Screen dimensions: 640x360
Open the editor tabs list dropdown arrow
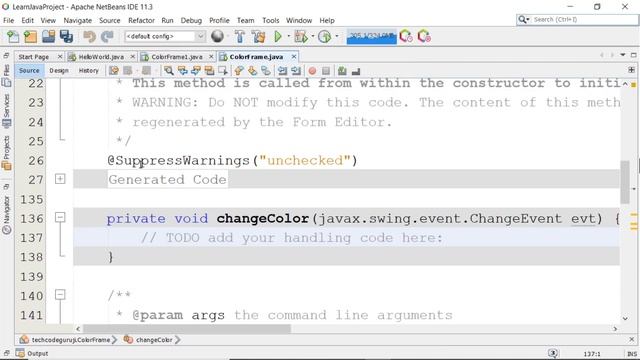[623, 55]
